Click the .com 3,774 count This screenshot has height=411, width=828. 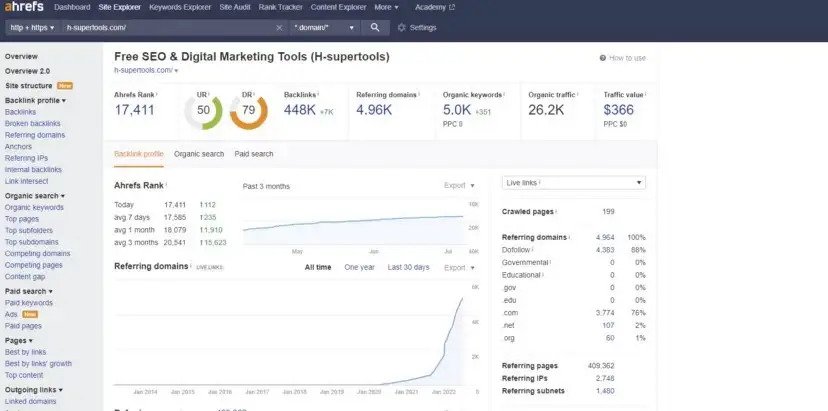pos(605,313)
